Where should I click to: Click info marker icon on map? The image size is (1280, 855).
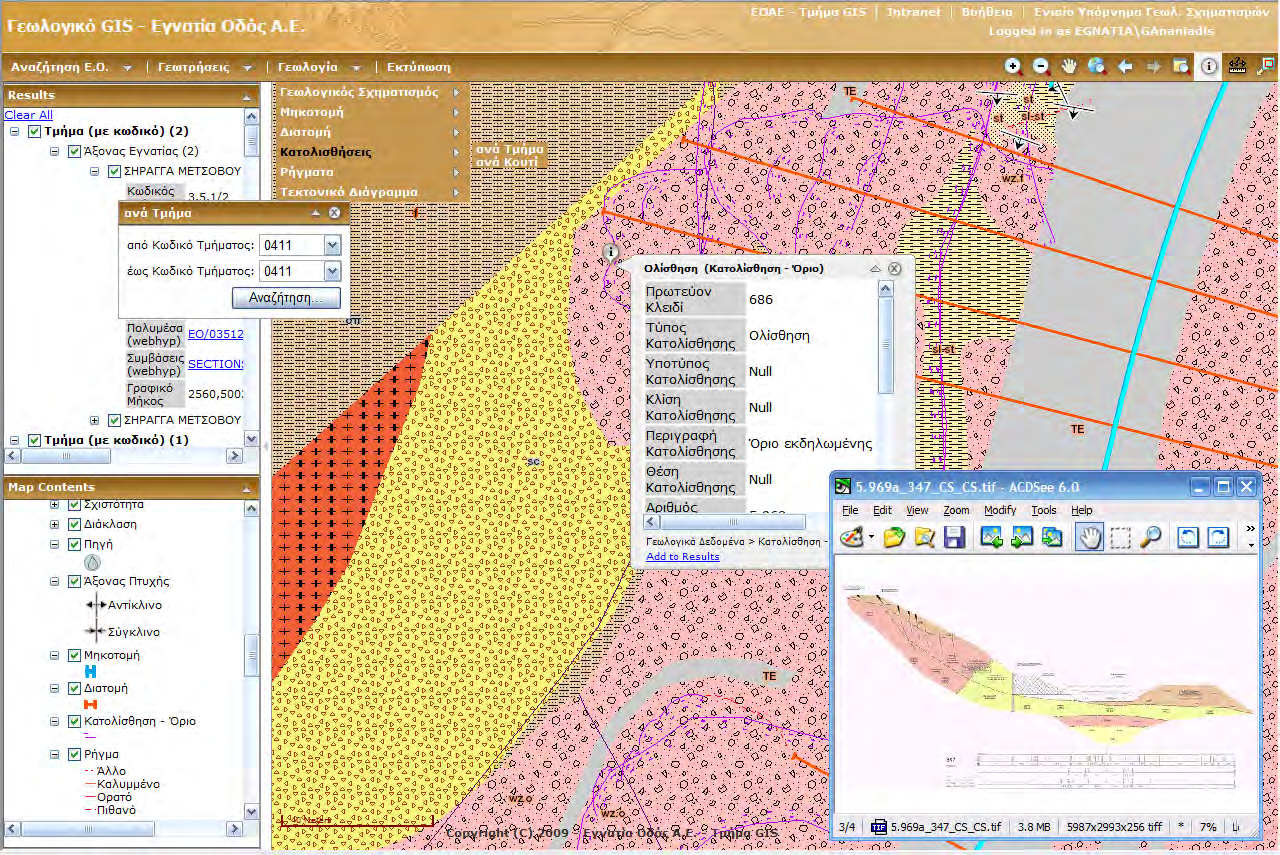point(611,252)
